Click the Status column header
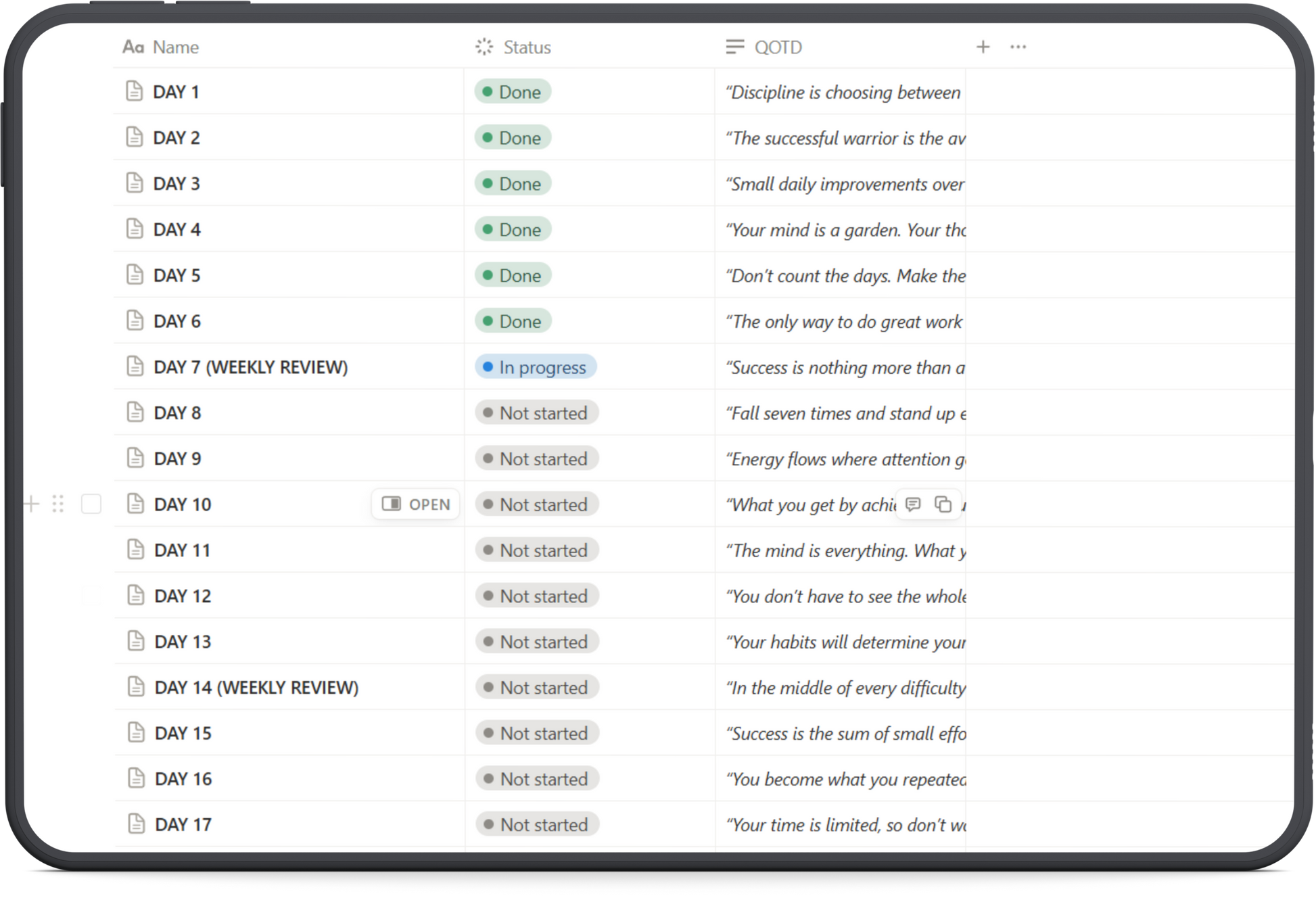 (x=513, y=47)
